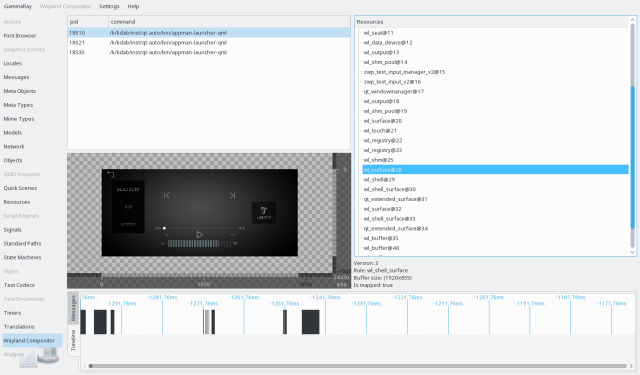Click the volume bar in the media preview
Viewport: 640px width, 375px height.
tap(199, 244)
